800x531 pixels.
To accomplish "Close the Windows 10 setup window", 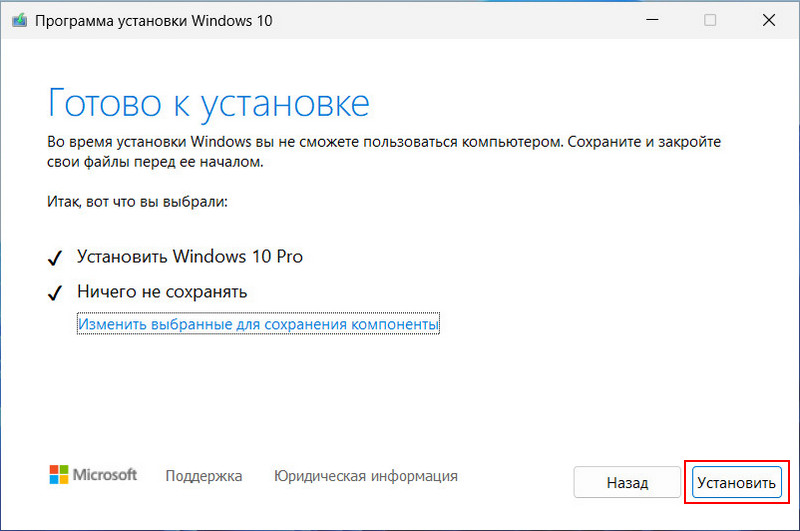I will [769, 20].
